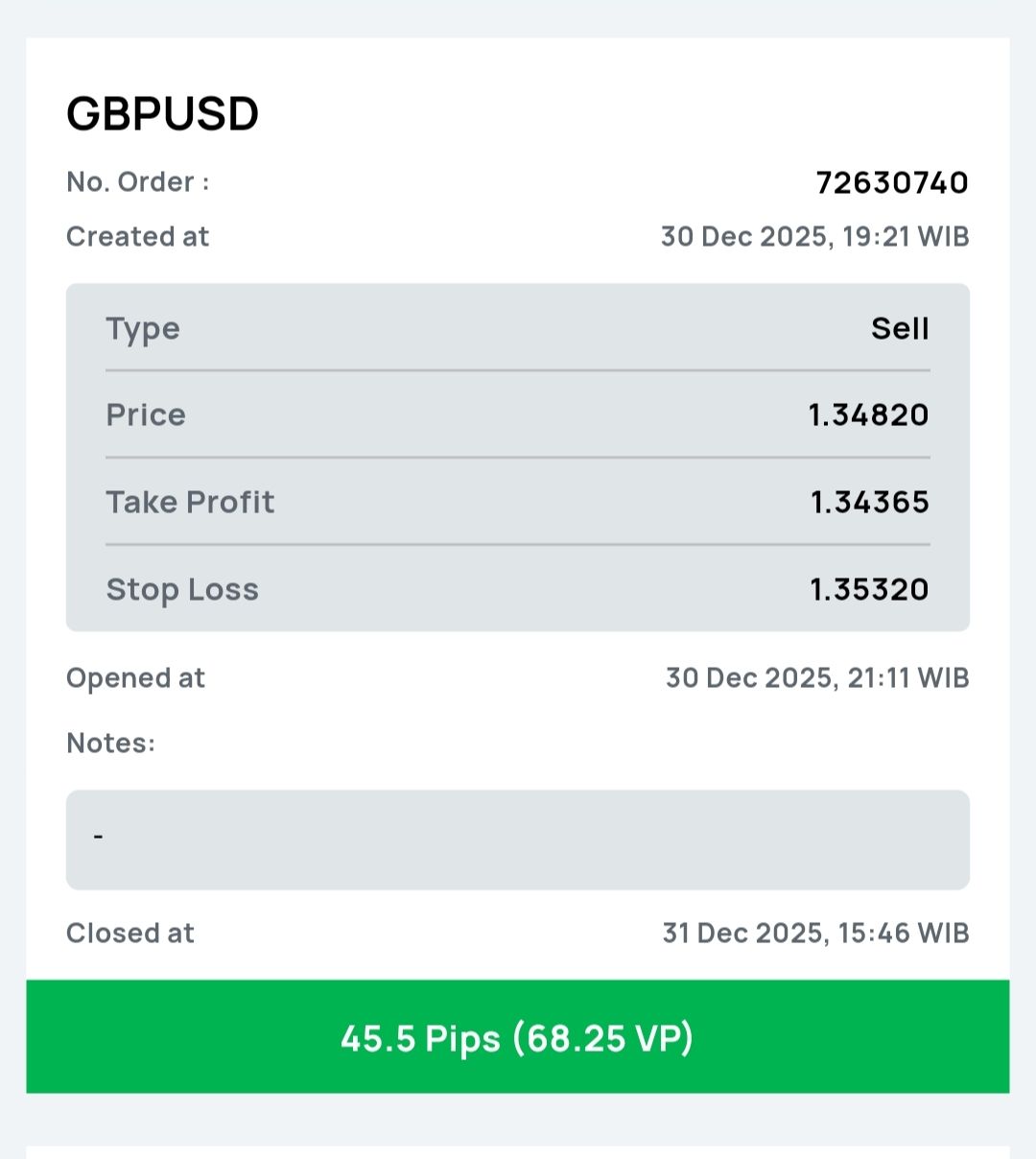Select the created time 19:21 WIB value

pos(814,236)
